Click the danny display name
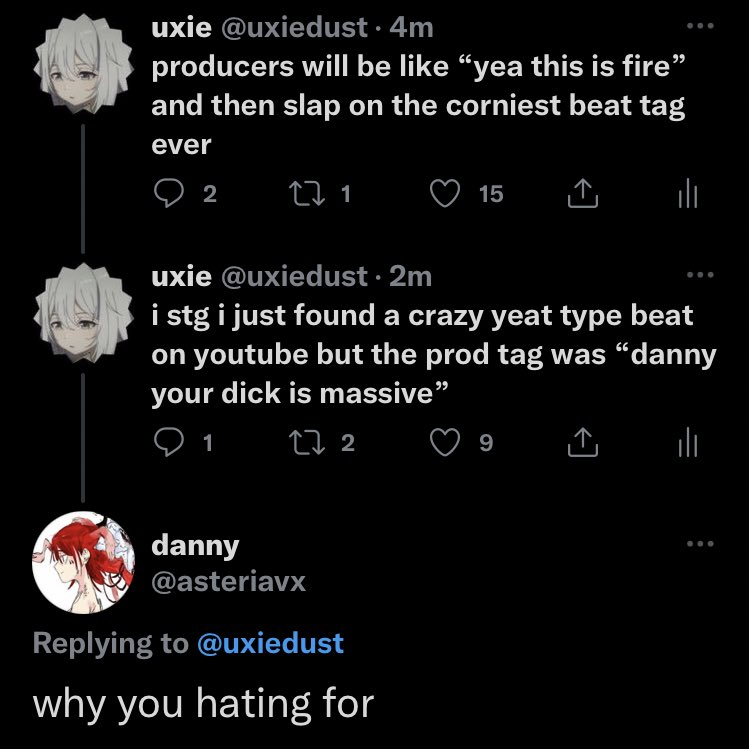The width and height of the screenshot is (749, 749). (x=195, y=546)
